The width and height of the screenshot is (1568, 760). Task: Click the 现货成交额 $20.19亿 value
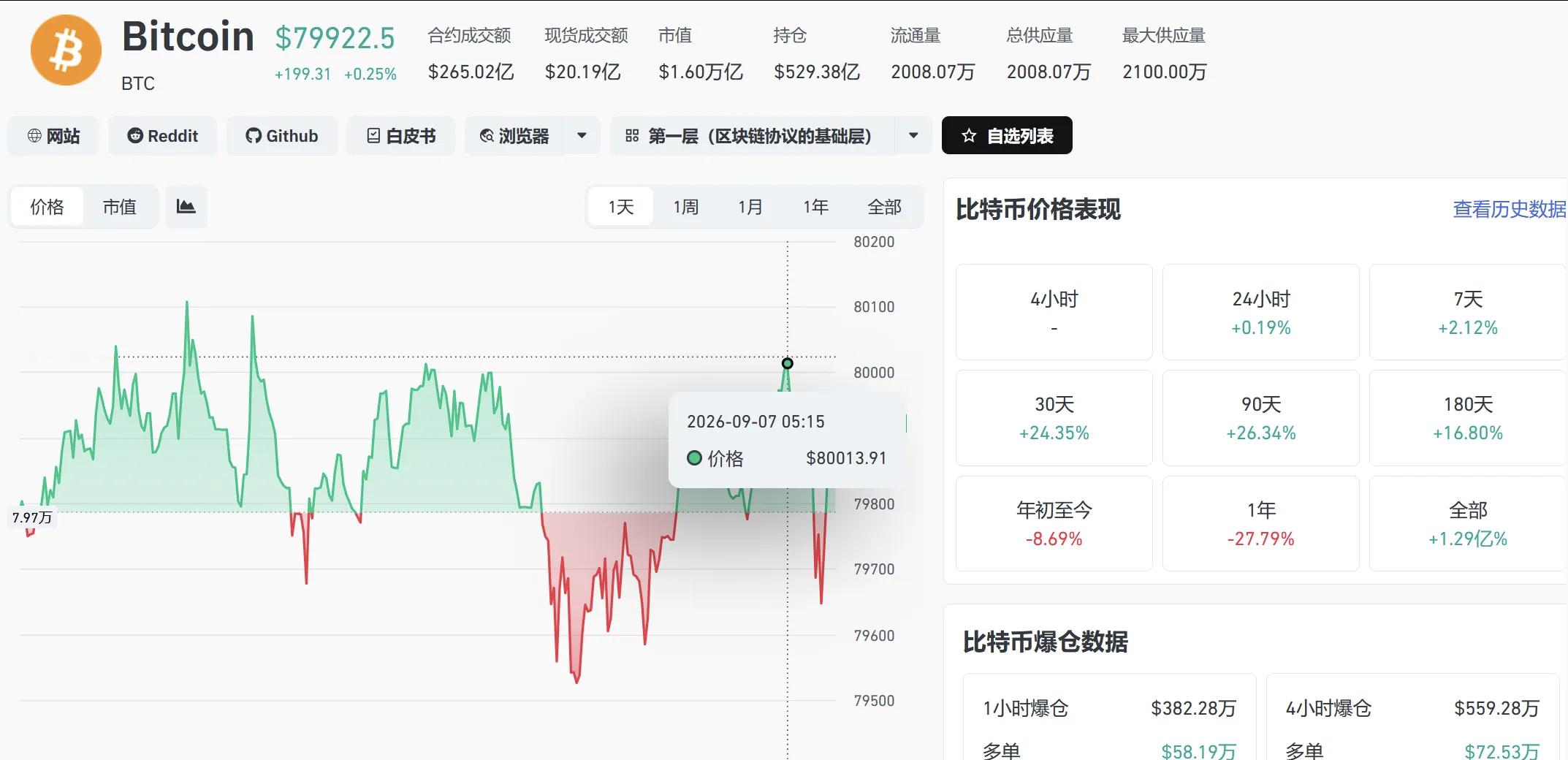(x=583, y=72)
